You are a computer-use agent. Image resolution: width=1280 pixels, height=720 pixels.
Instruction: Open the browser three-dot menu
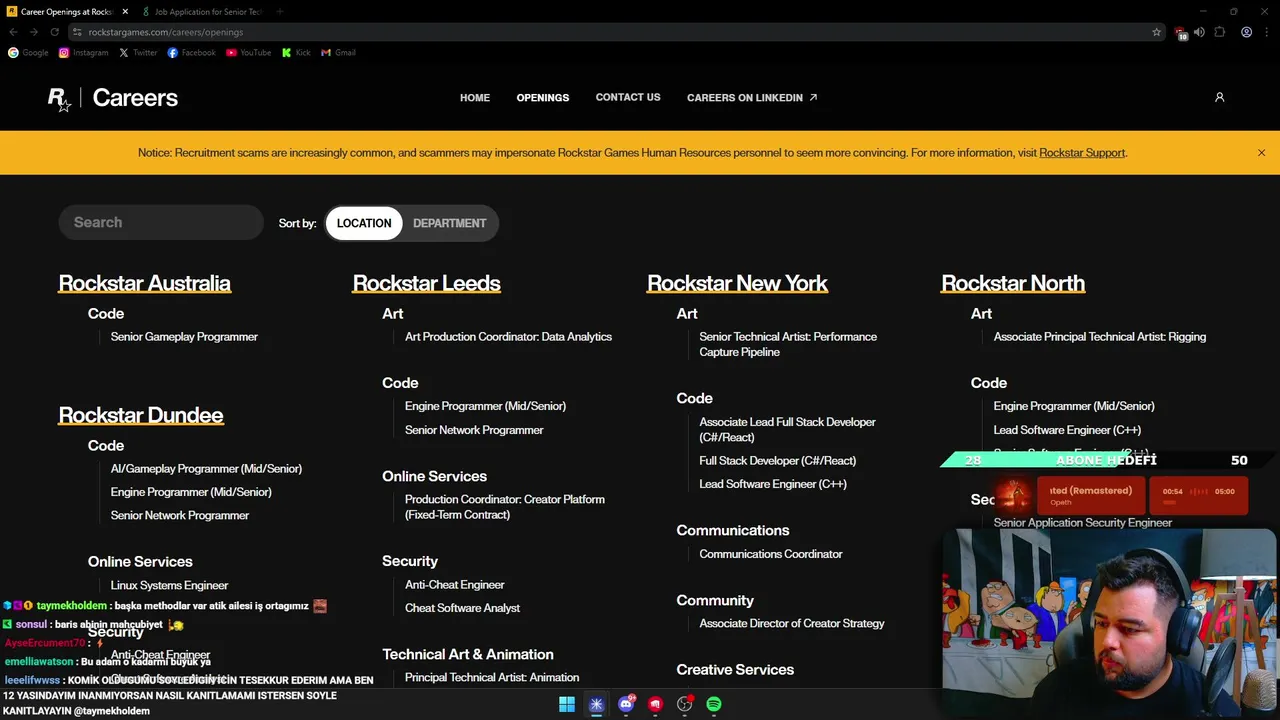1266,32
